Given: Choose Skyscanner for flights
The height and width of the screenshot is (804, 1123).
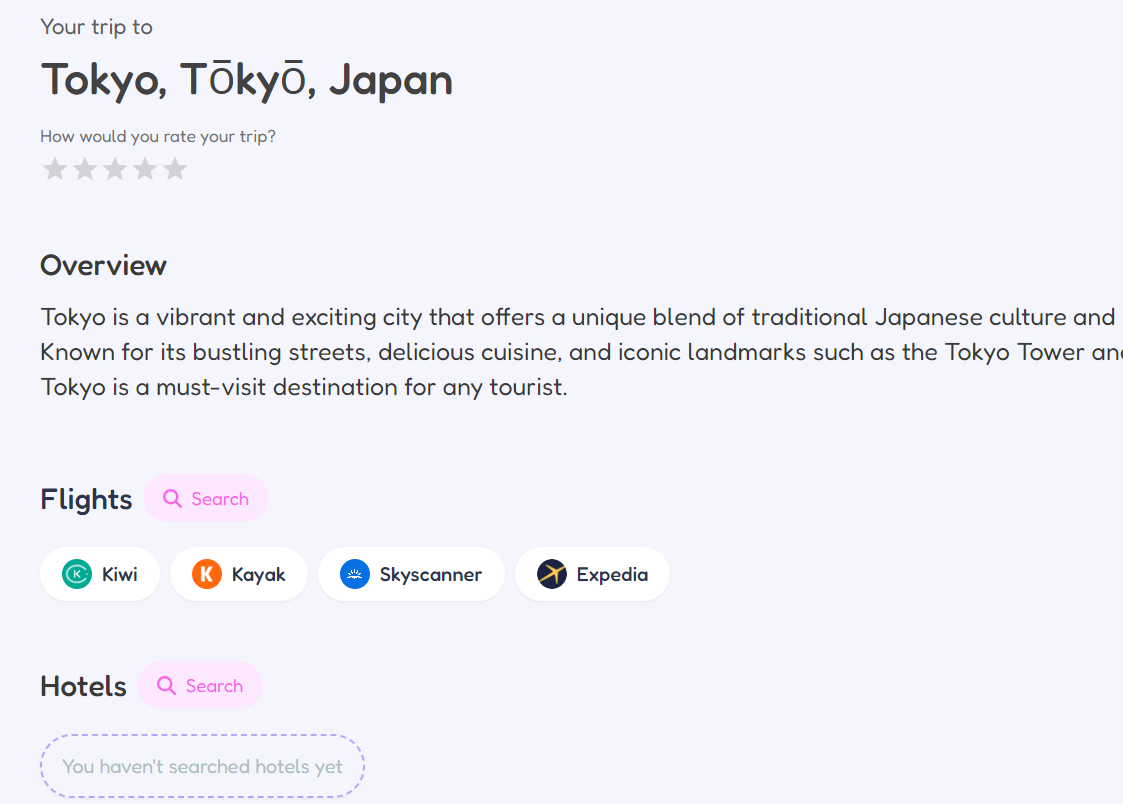Looking at the screenshot, I should tap(412, 574).
